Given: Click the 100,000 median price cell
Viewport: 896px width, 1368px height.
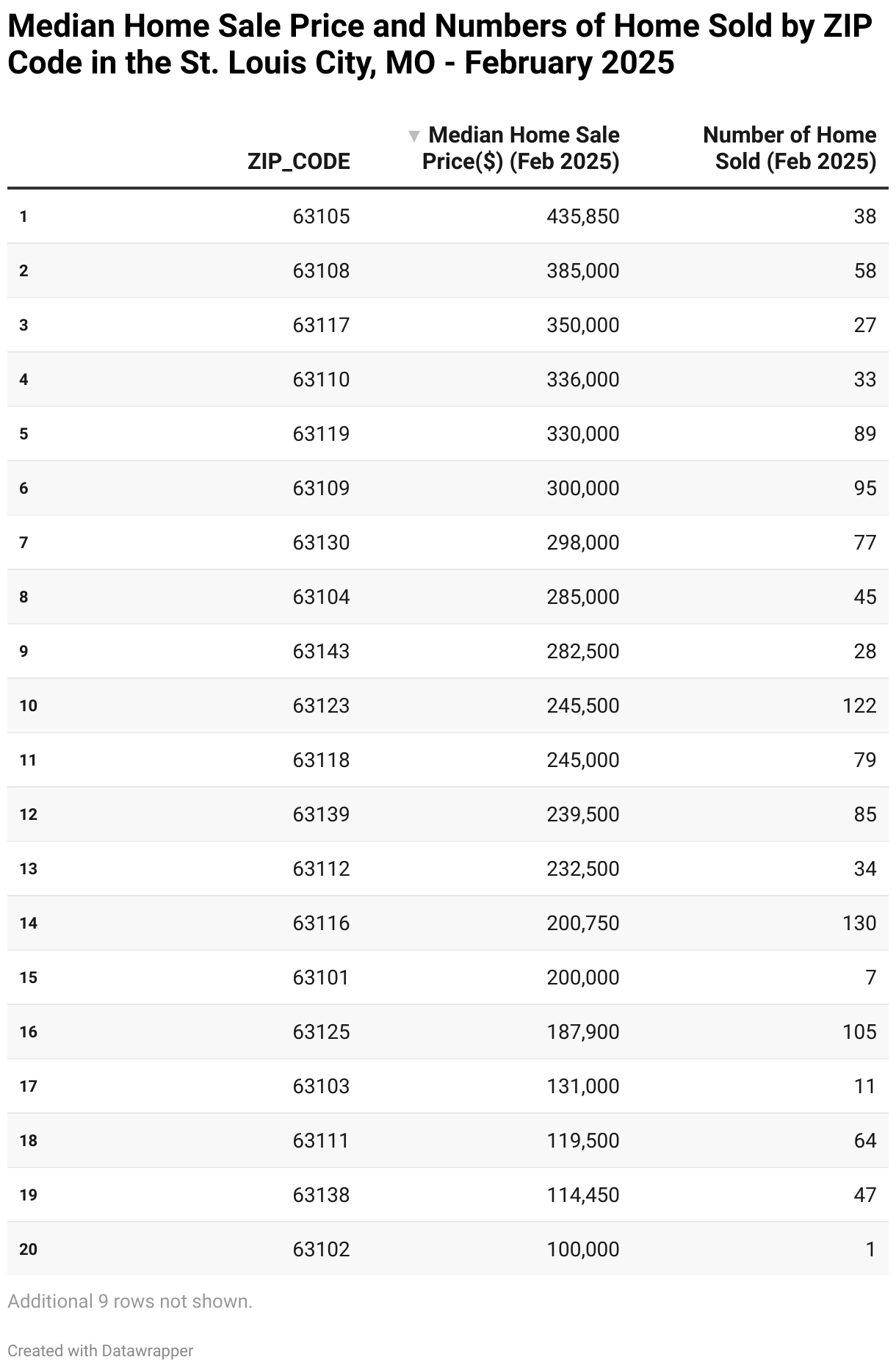Looking at the screenshot, I should click(583, 1249).
